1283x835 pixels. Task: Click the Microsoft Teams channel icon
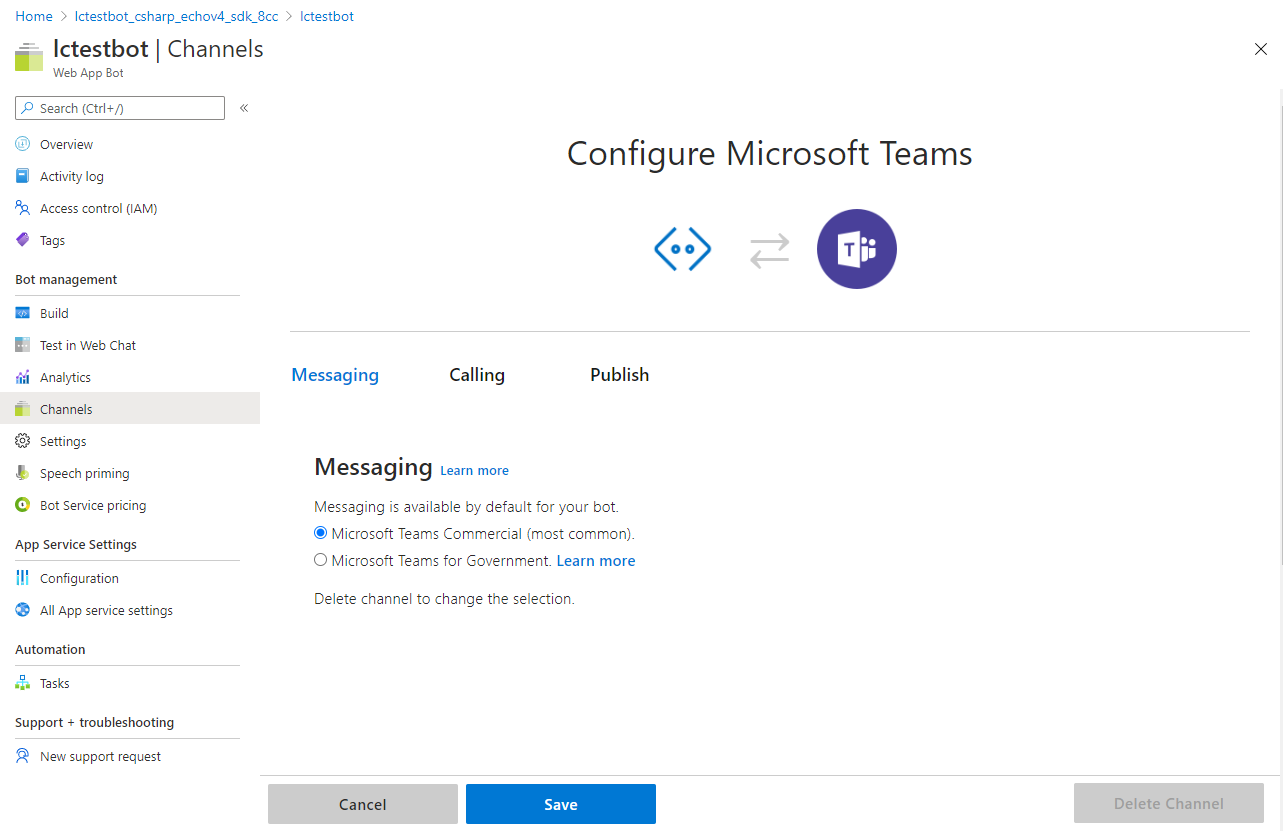click(x=856, y=248)
